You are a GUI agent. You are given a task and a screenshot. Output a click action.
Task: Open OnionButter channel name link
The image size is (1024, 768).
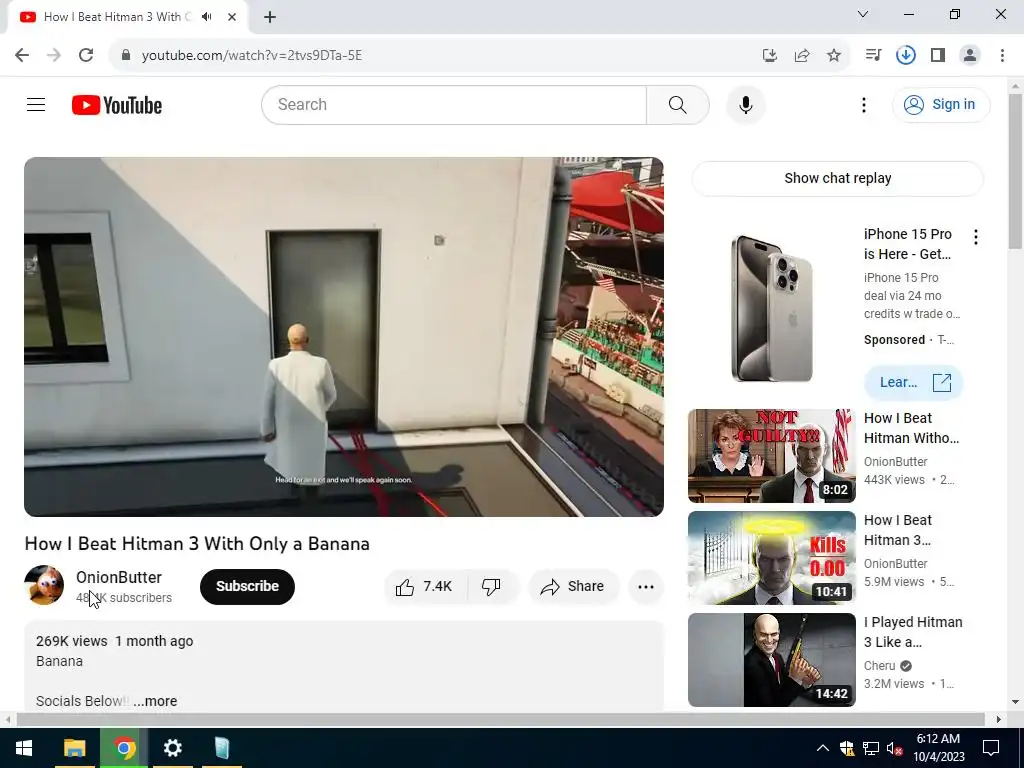[119, 577]
